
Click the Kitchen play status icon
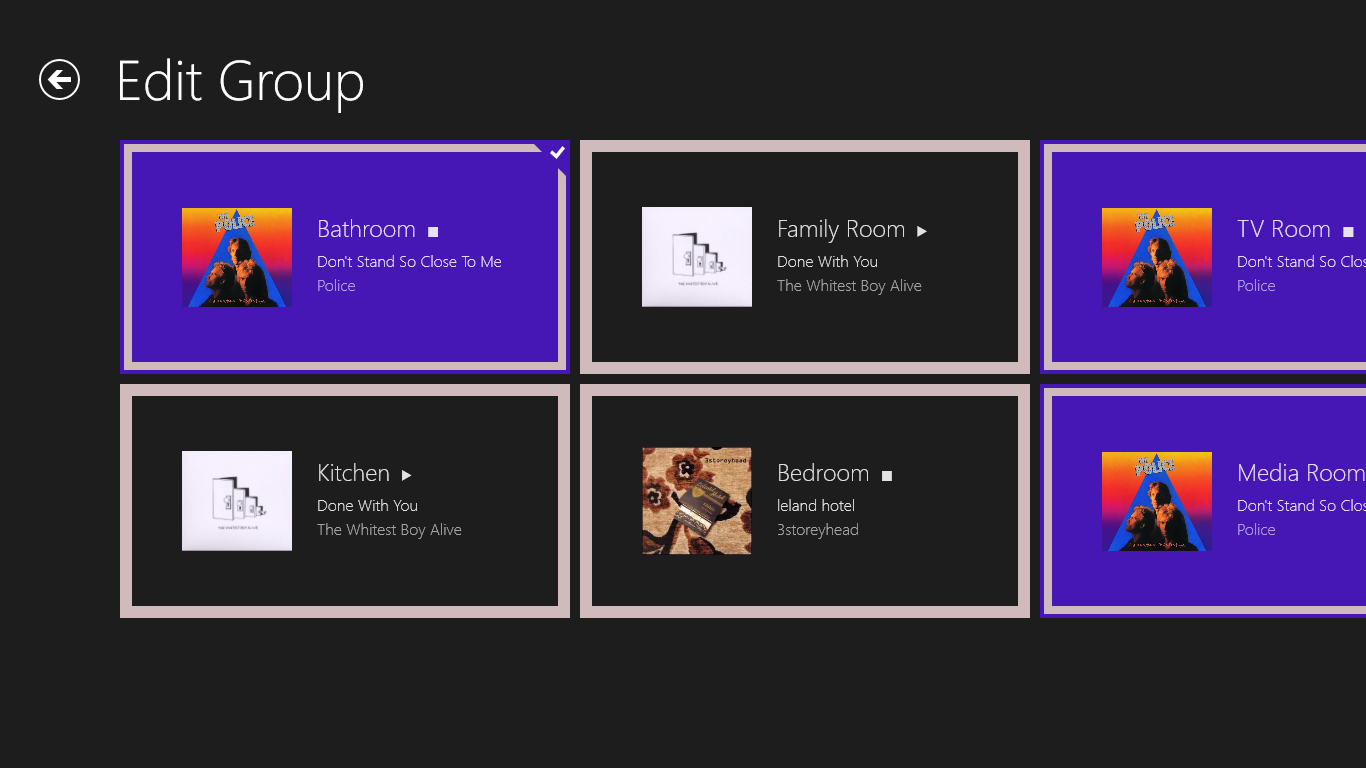[x=407, y=476]
